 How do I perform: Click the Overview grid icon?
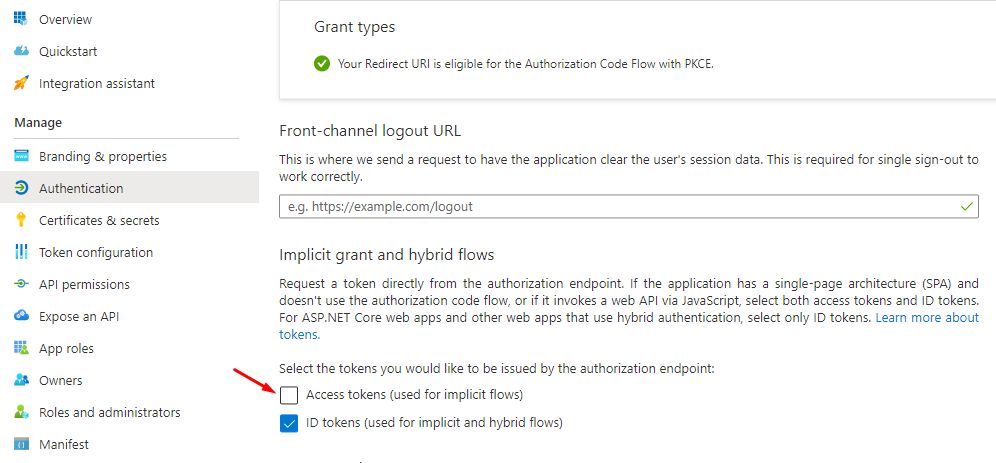pyautogui.click(x=21, y=19)
